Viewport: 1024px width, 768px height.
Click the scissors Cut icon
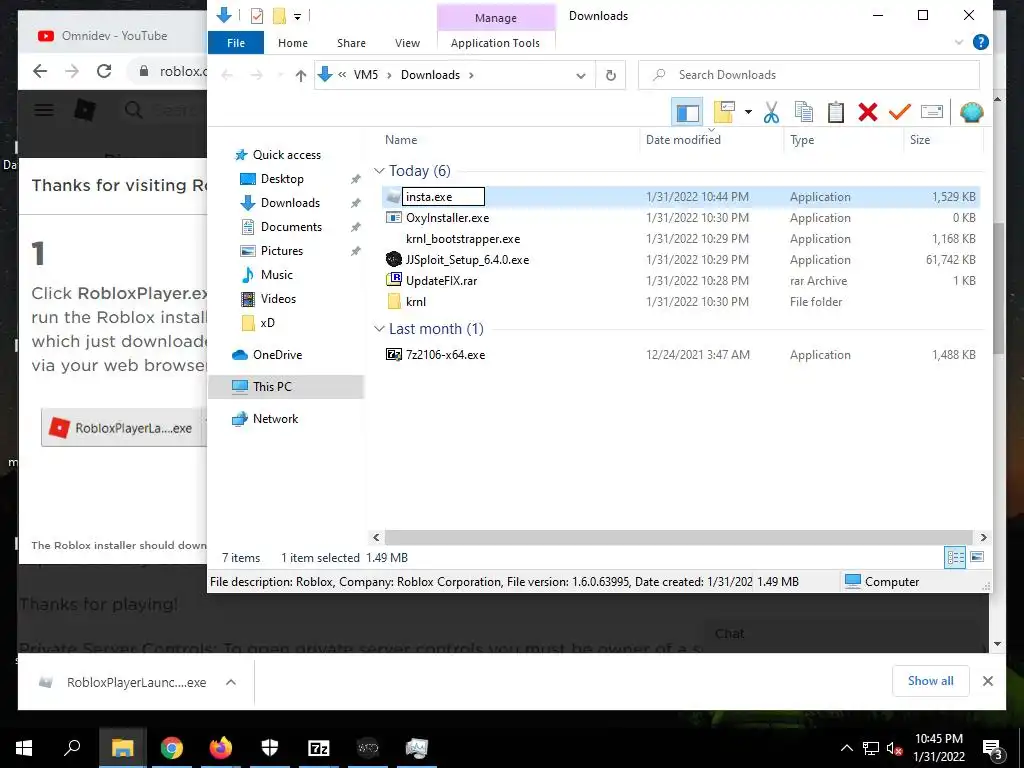click(771, 112)
